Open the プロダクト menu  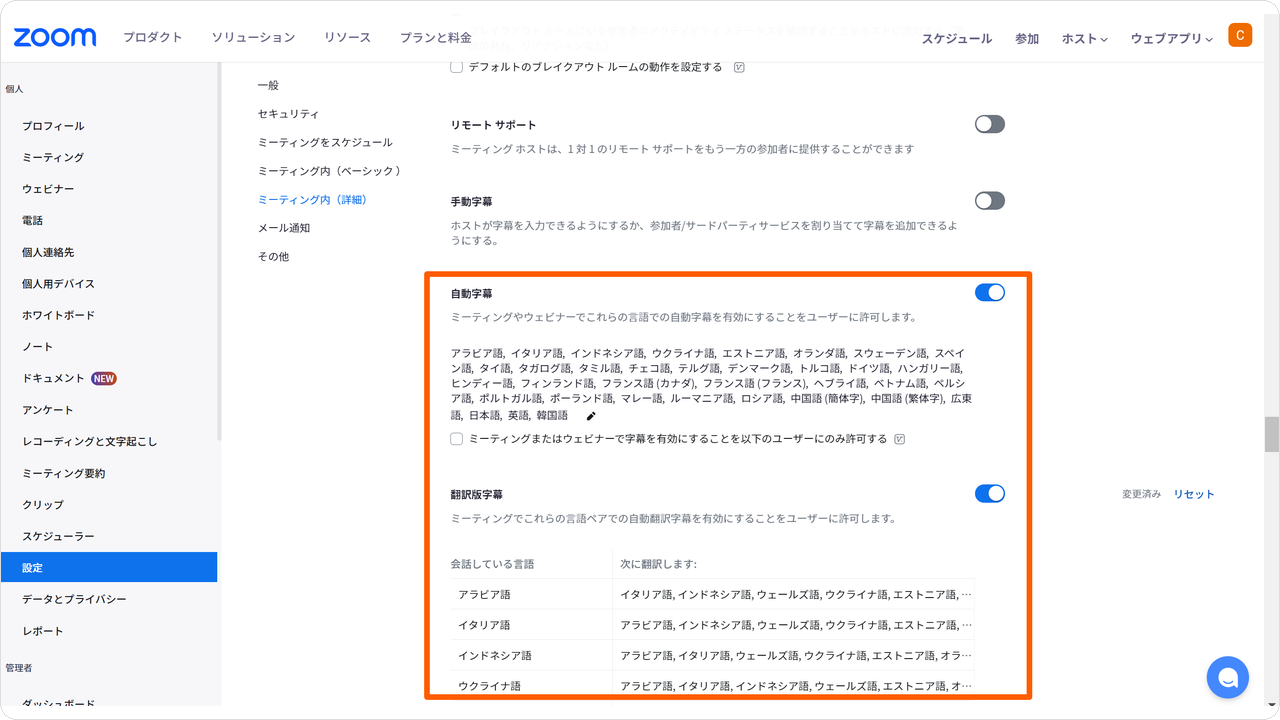tap(153, 37)
